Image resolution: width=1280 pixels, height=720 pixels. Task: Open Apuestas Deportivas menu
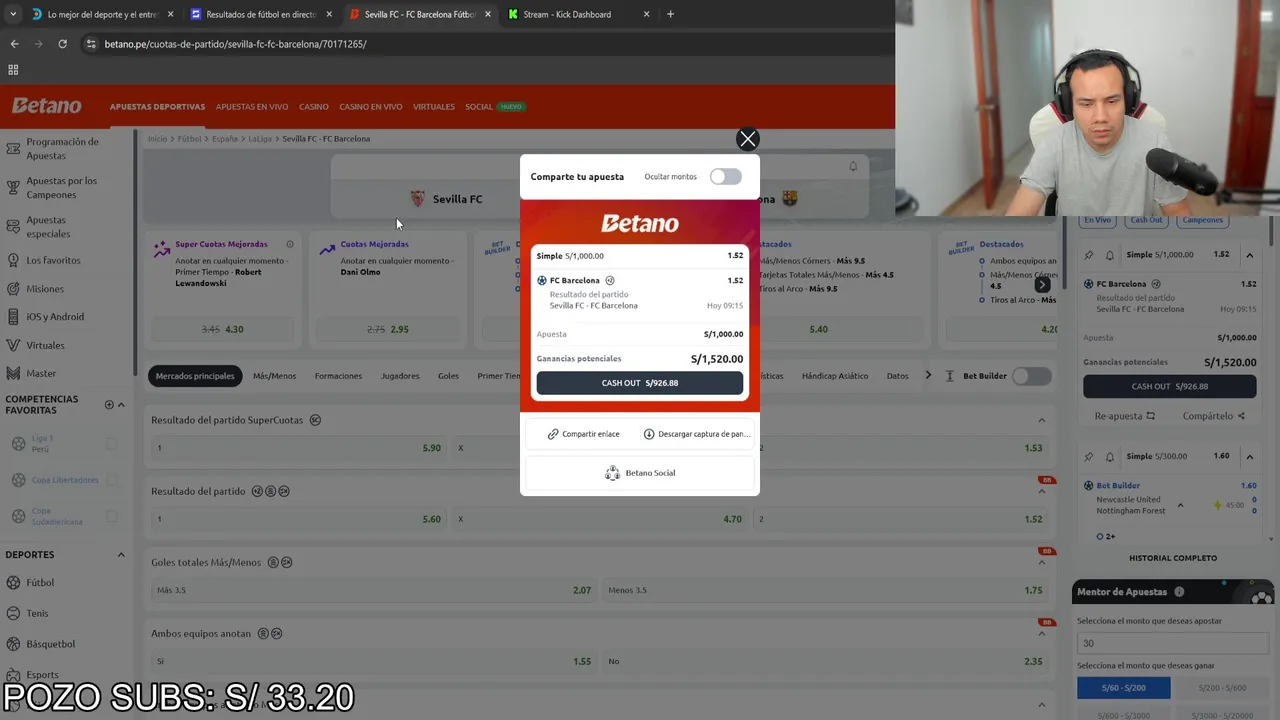pyautogui.click(x=157, y=107)
